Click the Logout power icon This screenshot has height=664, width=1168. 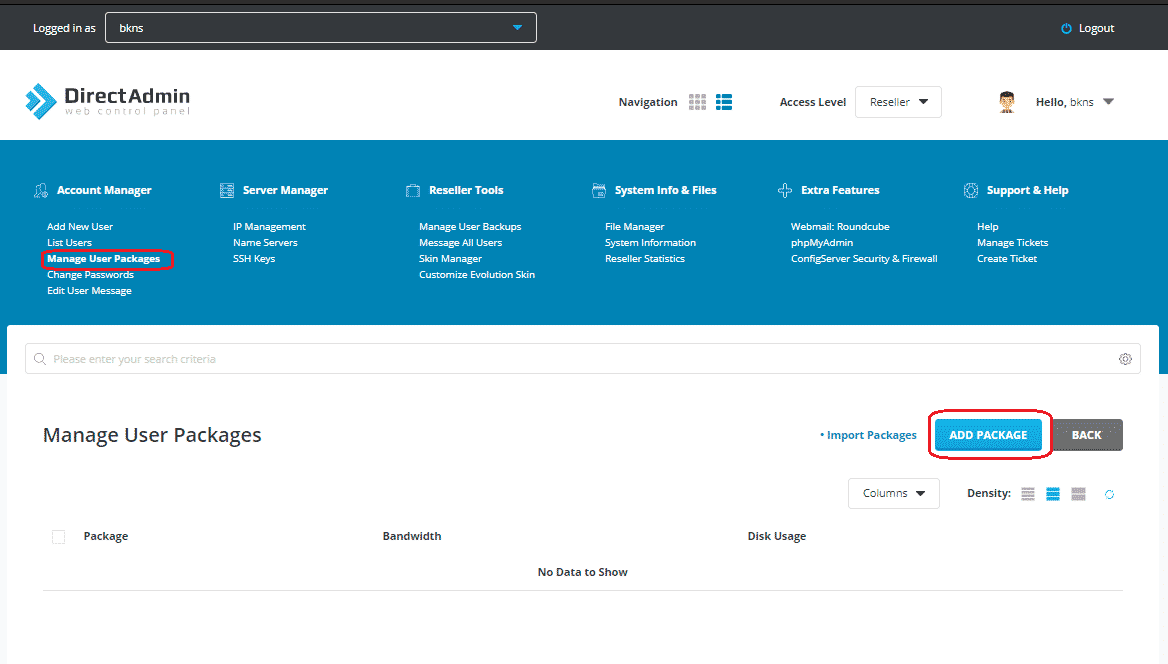(1066, 28)
